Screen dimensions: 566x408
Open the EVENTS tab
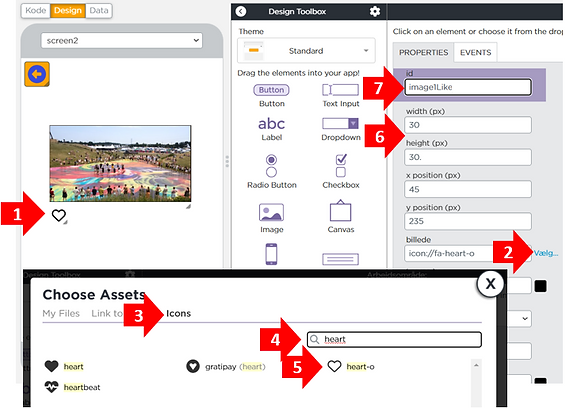(x=475, y=52)
